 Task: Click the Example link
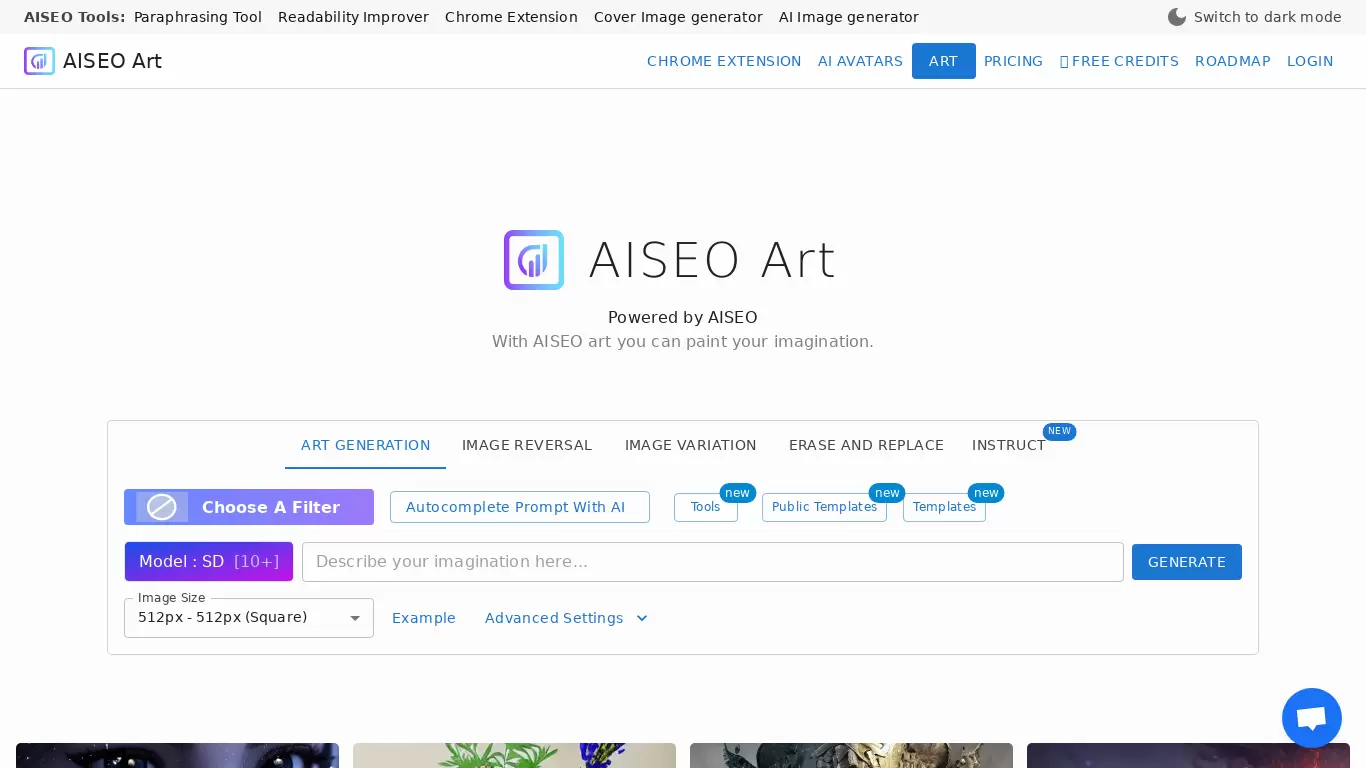pos(424,618)
